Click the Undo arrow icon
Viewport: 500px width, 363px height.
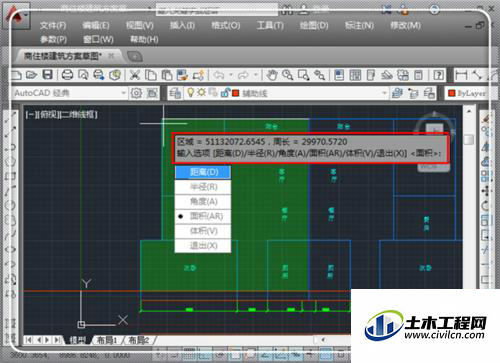click(219, 75)
